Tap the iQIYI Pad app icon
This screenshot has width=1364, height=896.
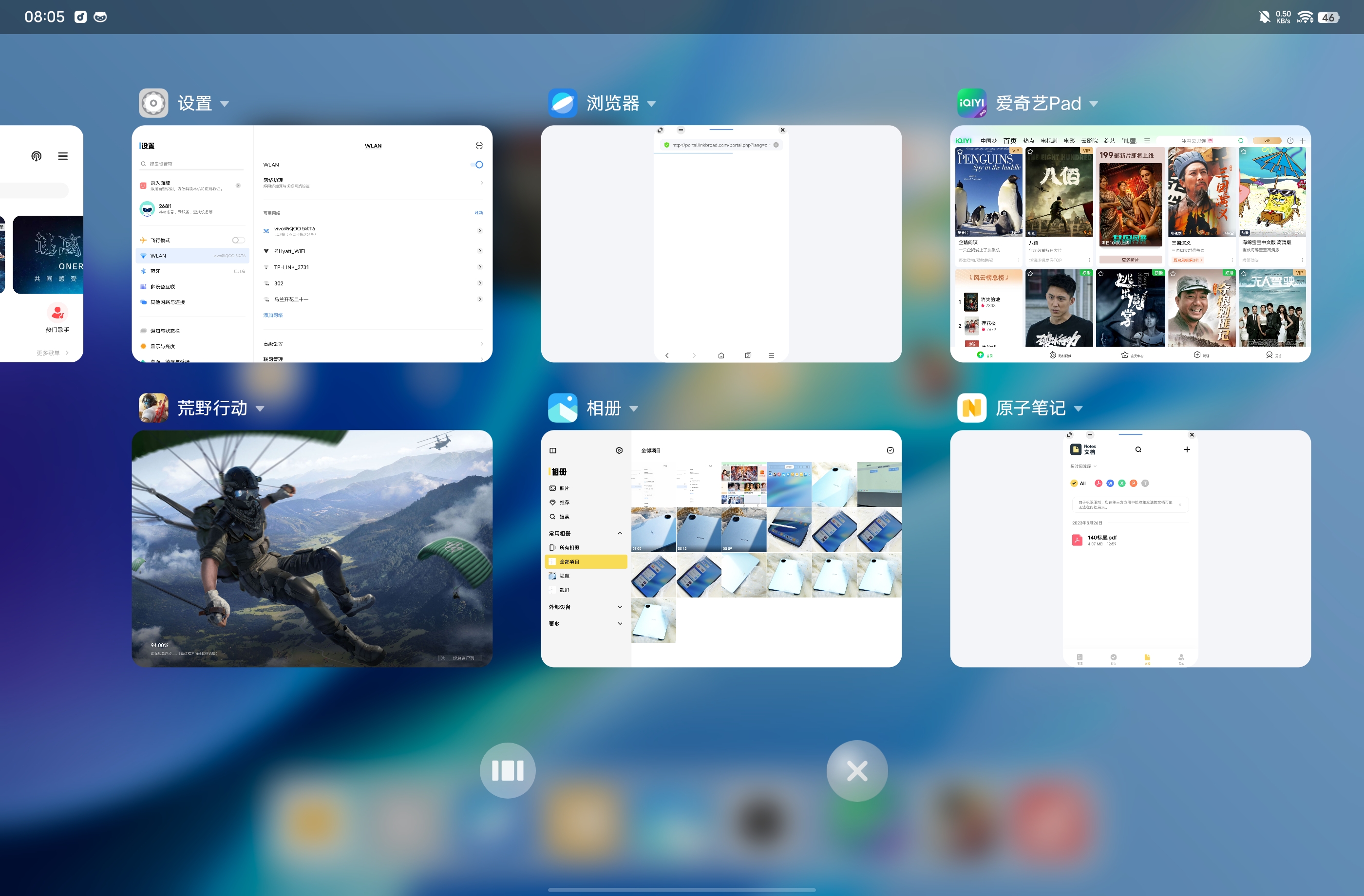pos(971,103)
